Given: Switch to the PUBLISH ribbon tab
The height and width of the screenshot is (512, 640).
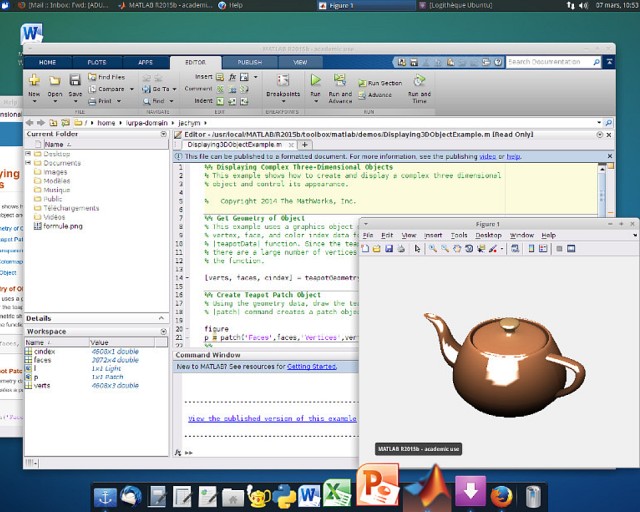Looking at the screenshot, I should (249, 62).
